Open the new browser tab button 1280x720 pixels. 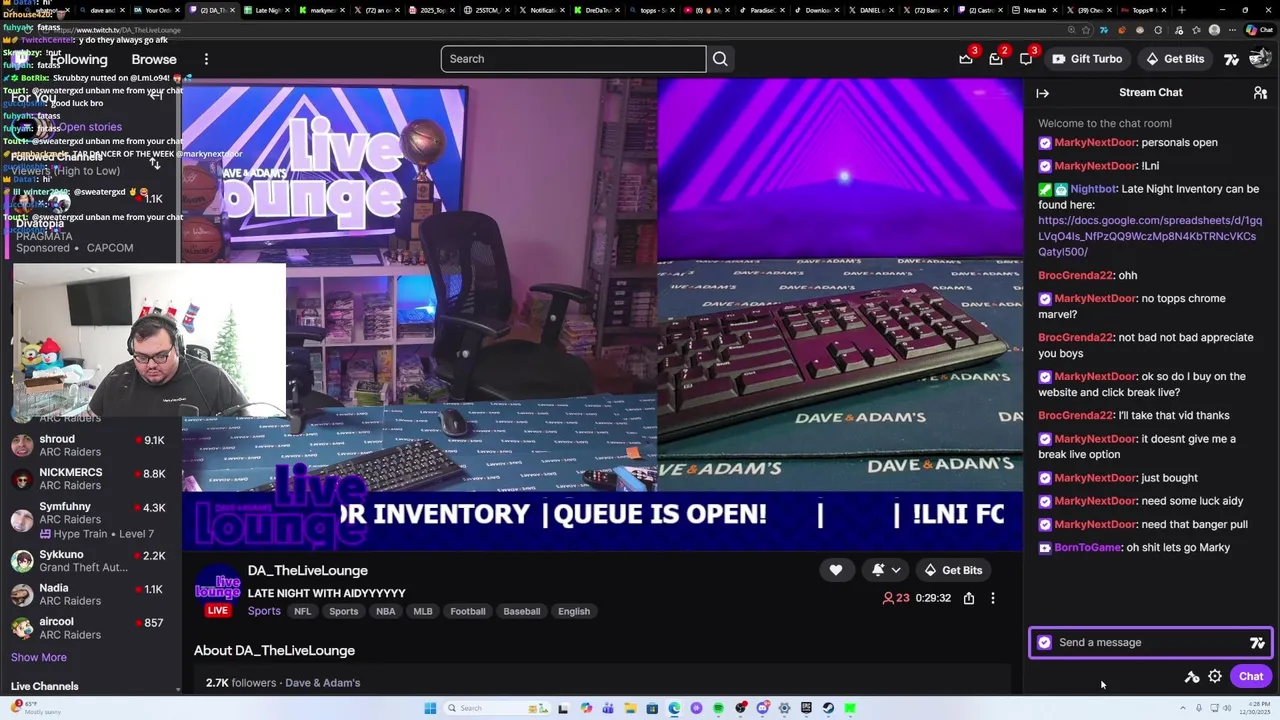[1182, 10]
